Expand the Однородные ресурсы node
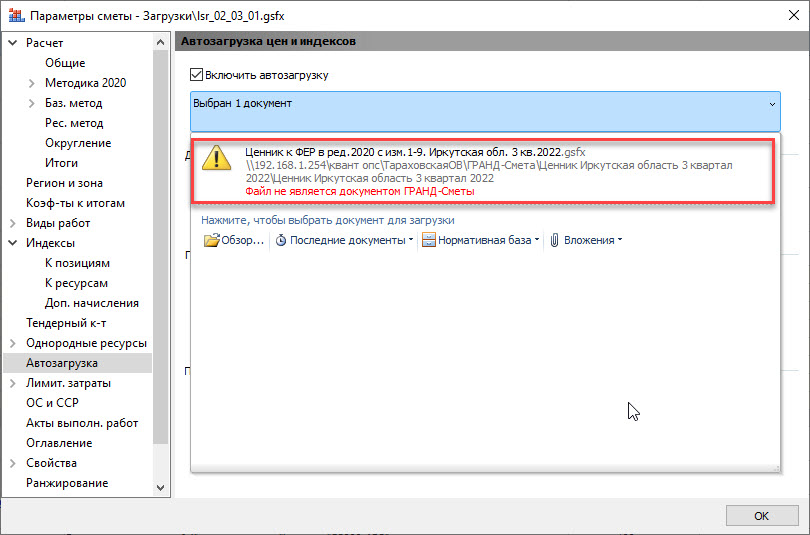 click(x=13, y=343)
